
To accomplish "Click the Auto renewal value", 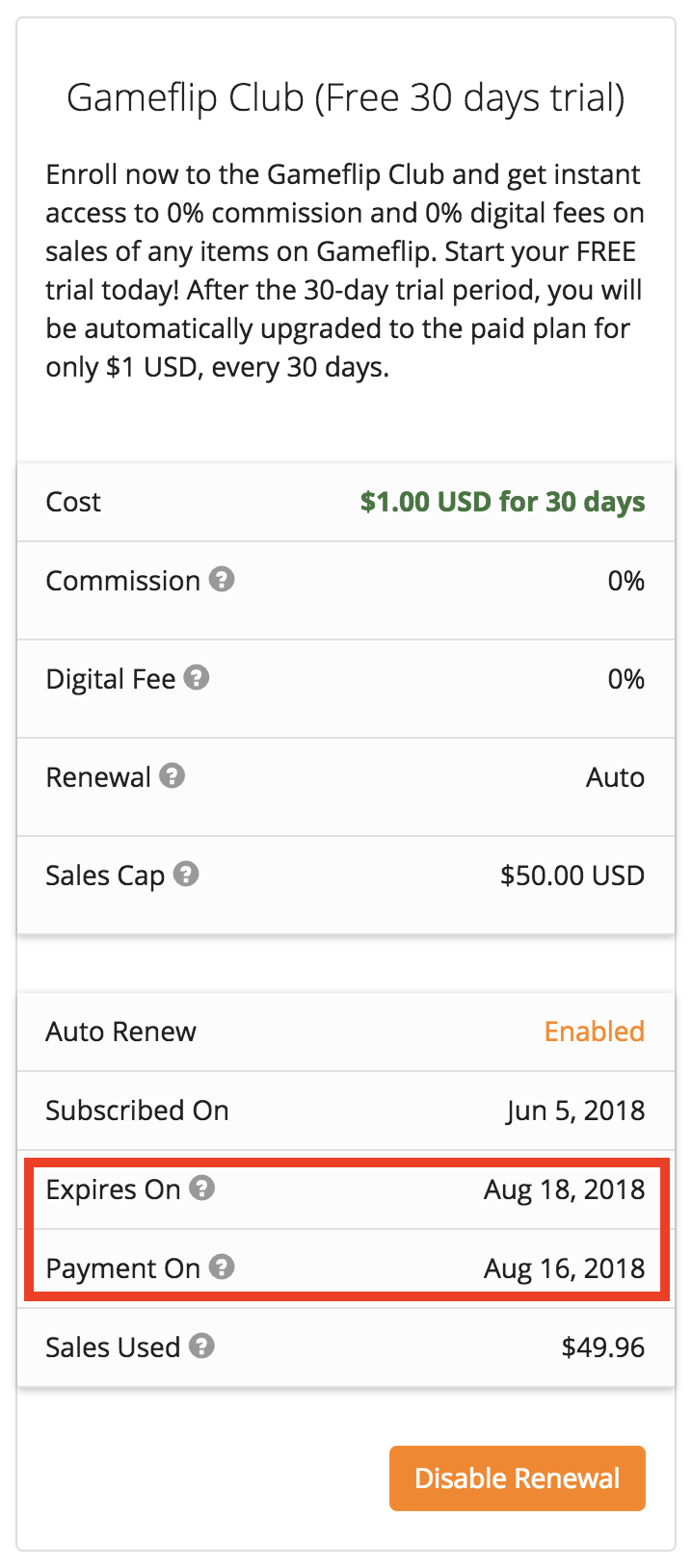I will 615,777.
